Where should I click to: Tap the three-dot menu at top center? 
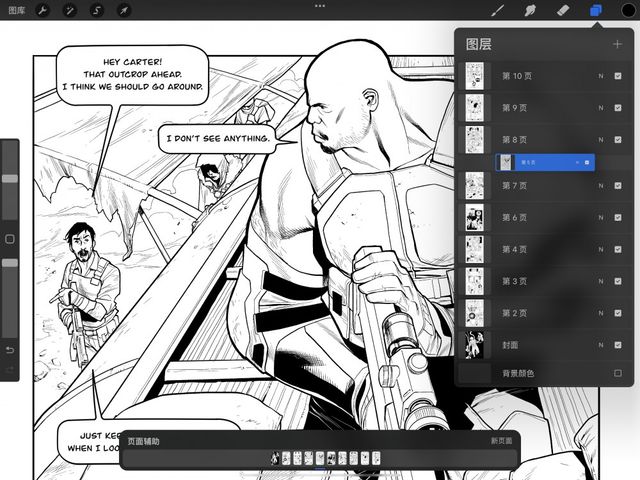[x=320, y=6]
